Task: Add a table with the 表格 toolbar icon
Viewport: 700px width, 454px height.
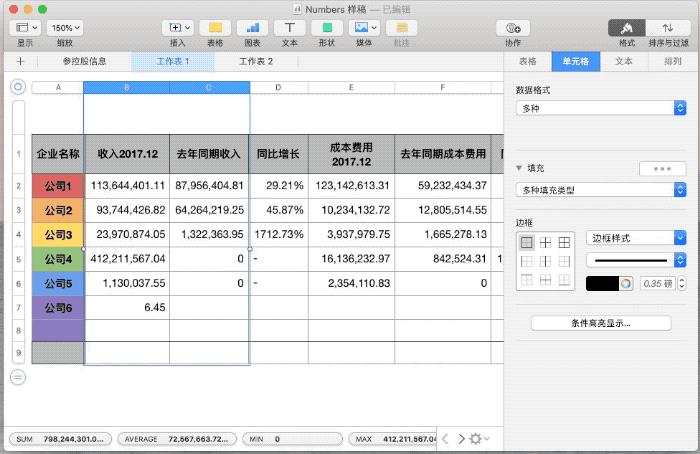Action: [215, 28]
